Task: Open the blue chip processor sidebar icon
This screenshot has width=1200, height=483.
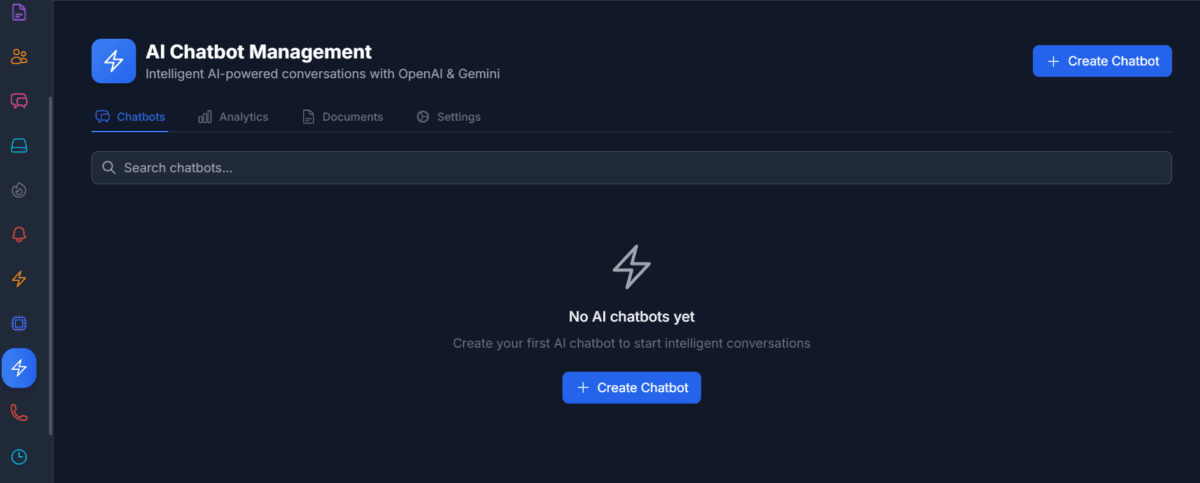Action: (19, 323)
